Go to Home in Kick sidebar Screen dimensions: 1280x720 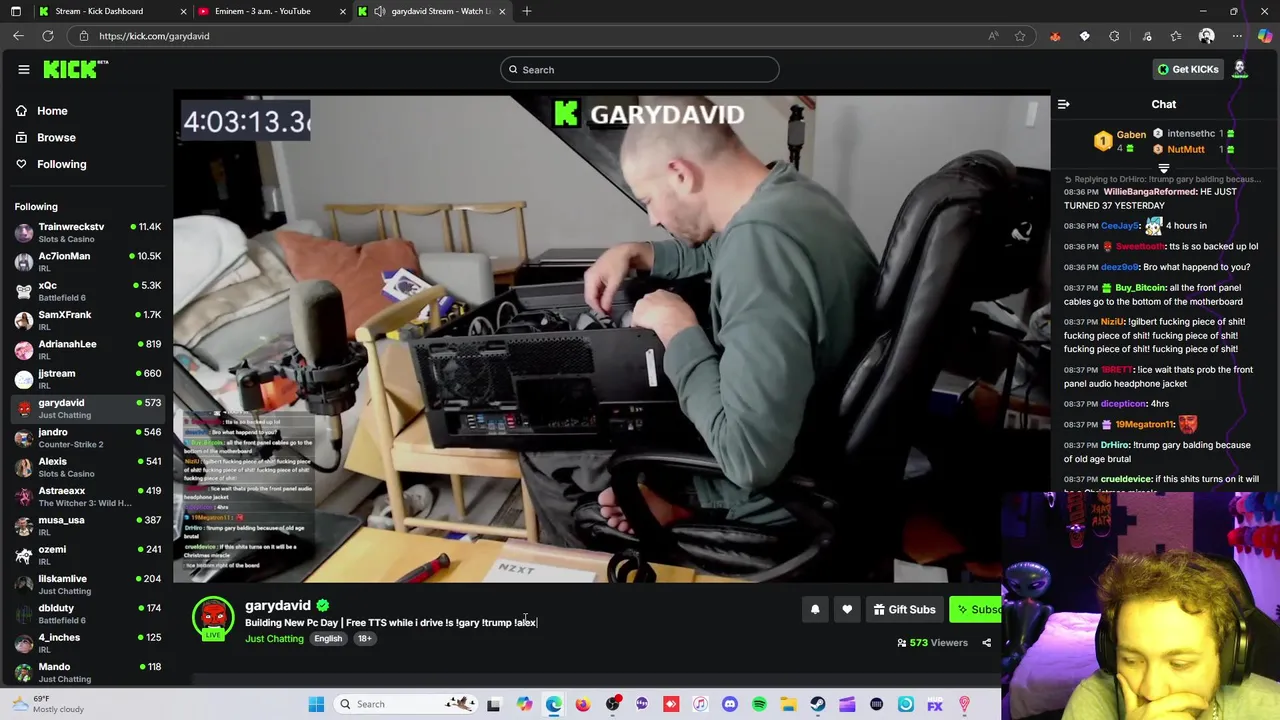tap(52, 111)
